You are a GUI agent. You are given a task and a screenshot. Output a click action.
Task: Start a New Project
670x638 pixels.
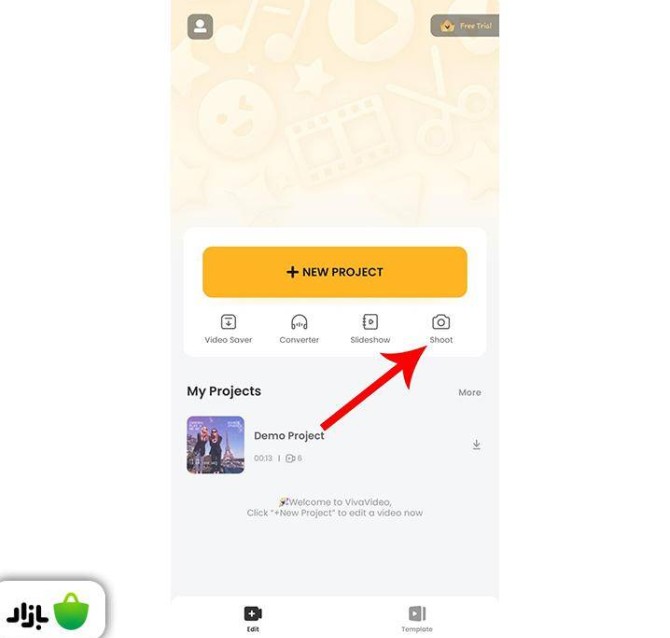click(335, 272)
